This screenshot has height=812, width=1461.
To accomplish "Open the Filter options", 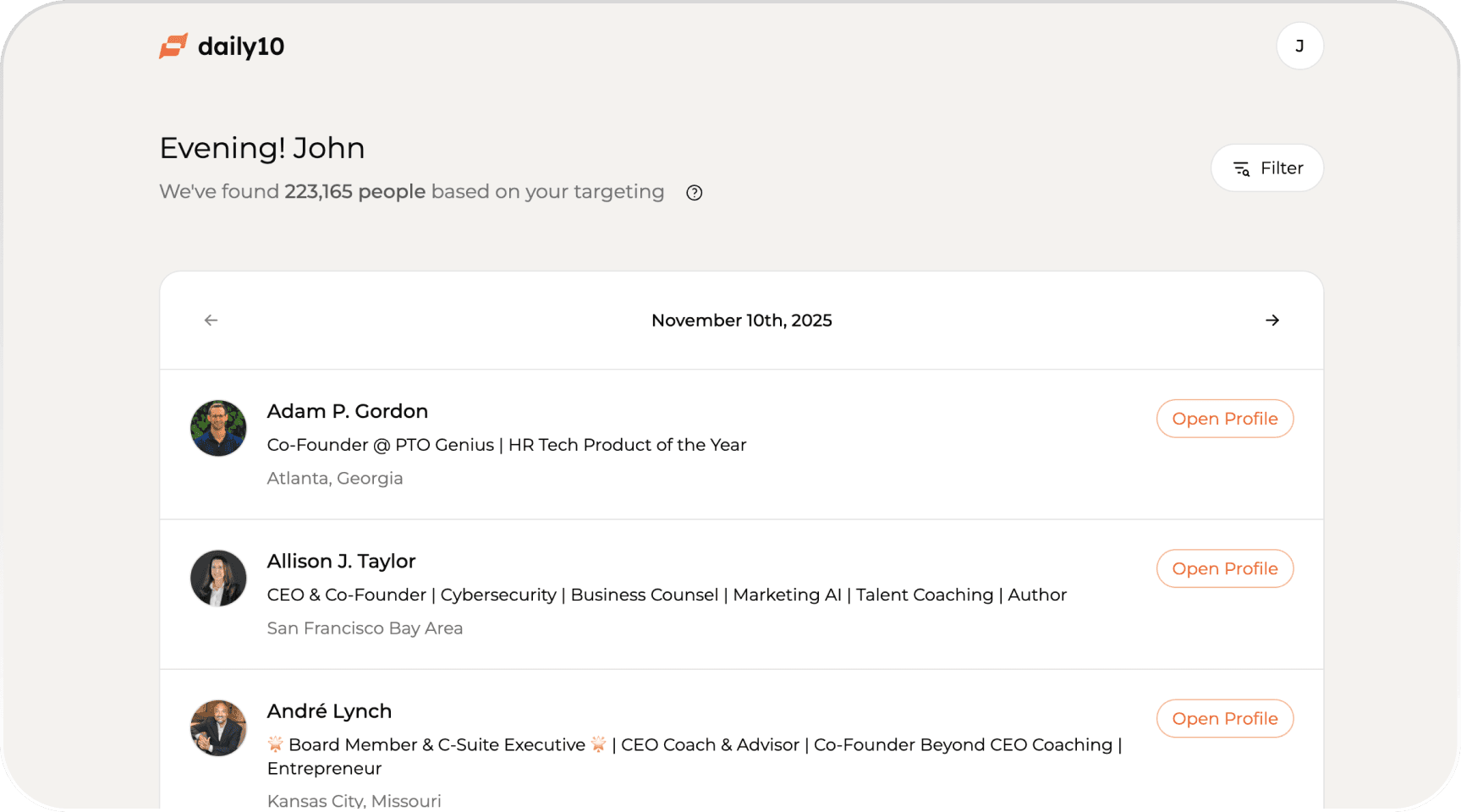I will [1266, 168].
